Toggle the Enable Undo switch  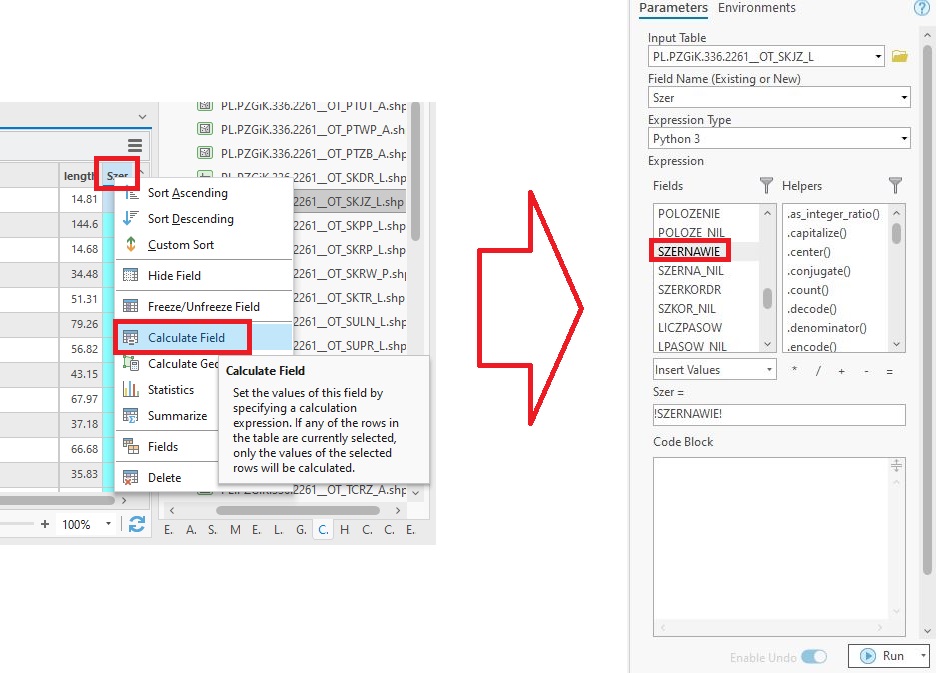click(x=814, y=656)
